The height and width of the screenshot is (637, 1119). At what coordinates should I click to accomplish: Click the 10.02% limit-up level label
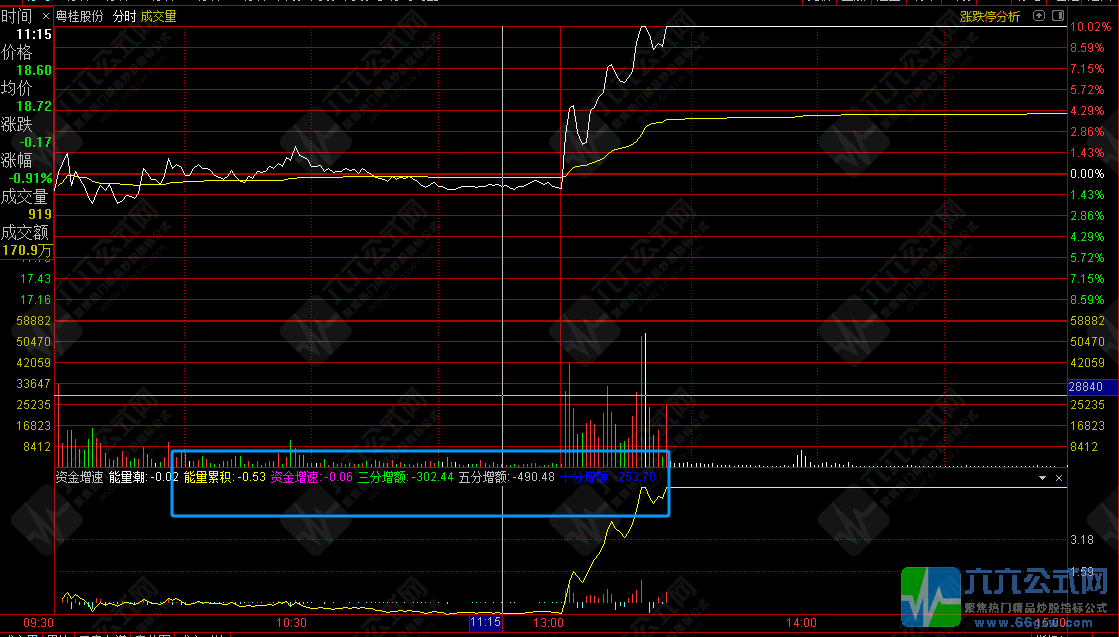pyautogui.click(x=1086, y=27)
